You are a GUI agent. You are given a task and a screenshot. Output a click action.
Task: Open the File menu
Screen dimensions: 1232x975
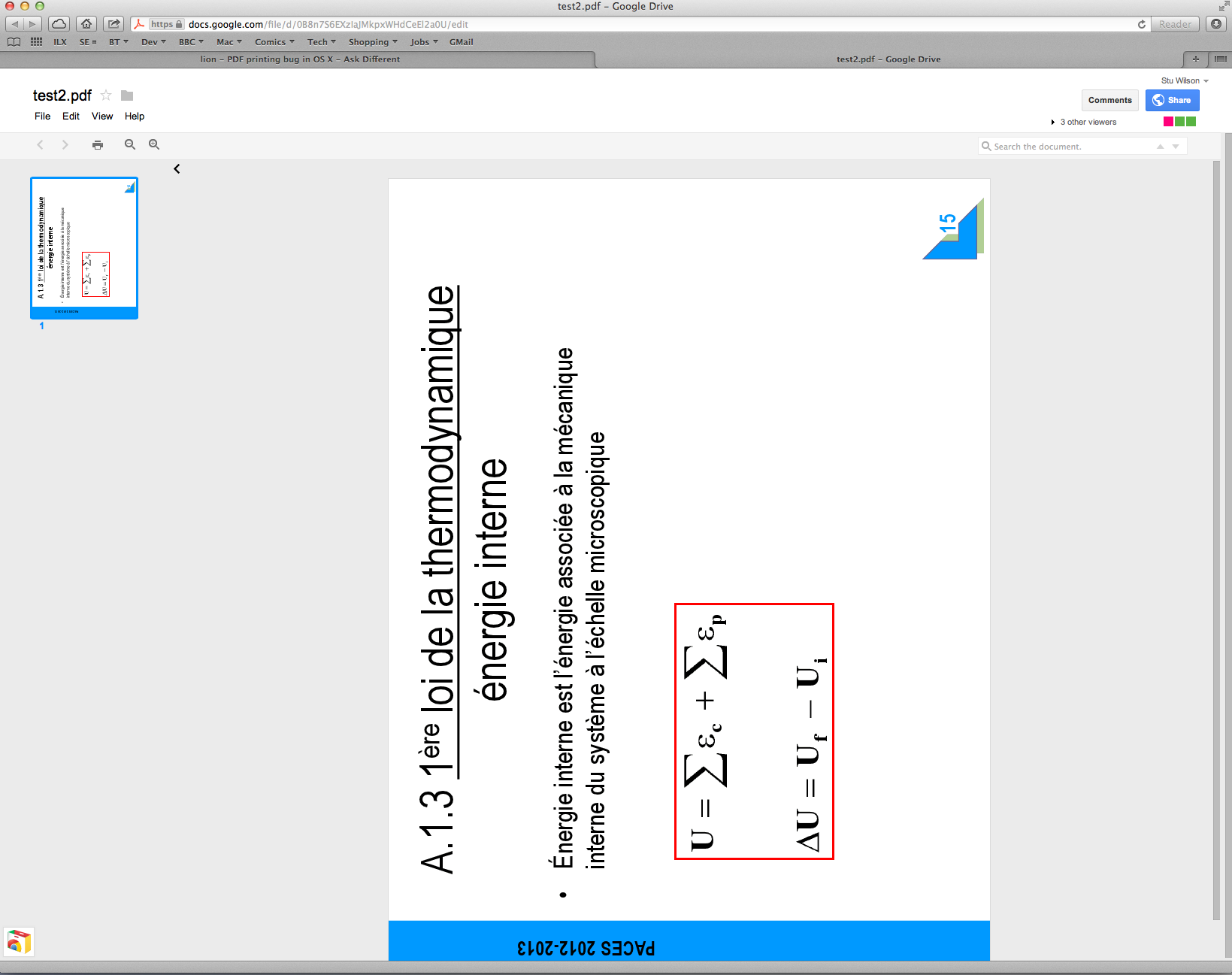click(43, 117)
